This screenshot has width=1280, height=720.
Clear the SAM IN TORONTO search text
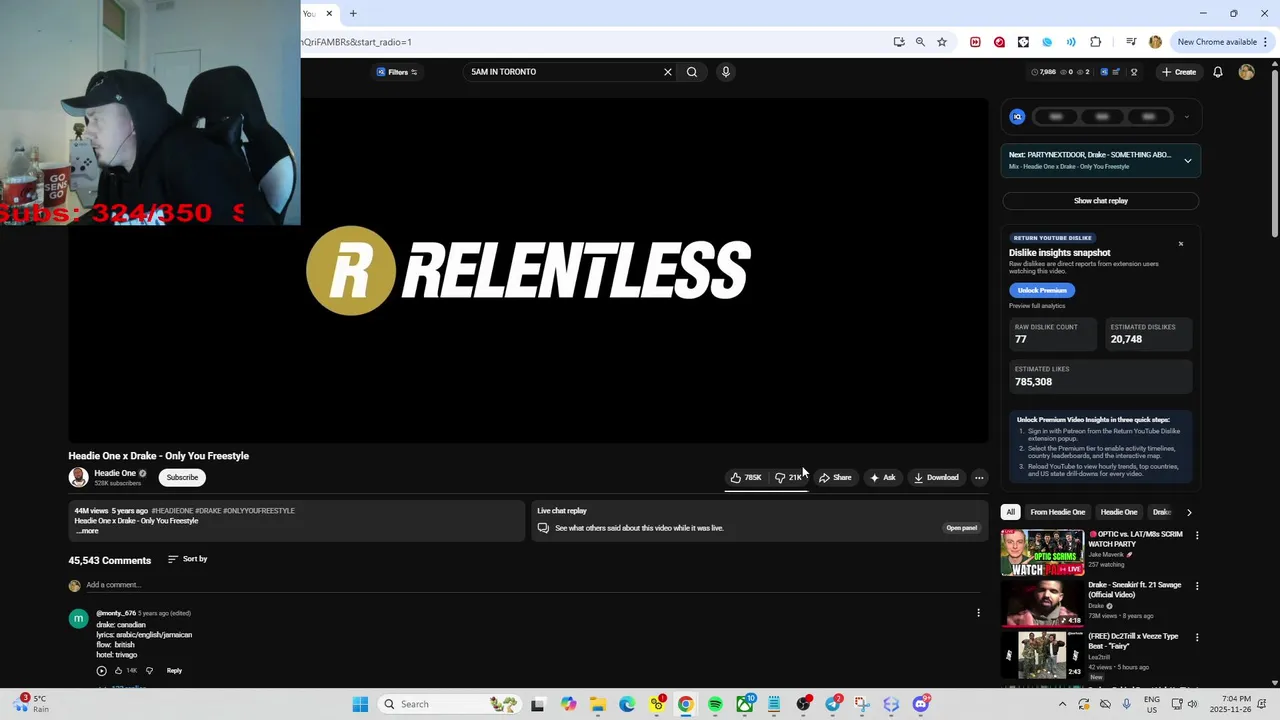coord(668,72)
